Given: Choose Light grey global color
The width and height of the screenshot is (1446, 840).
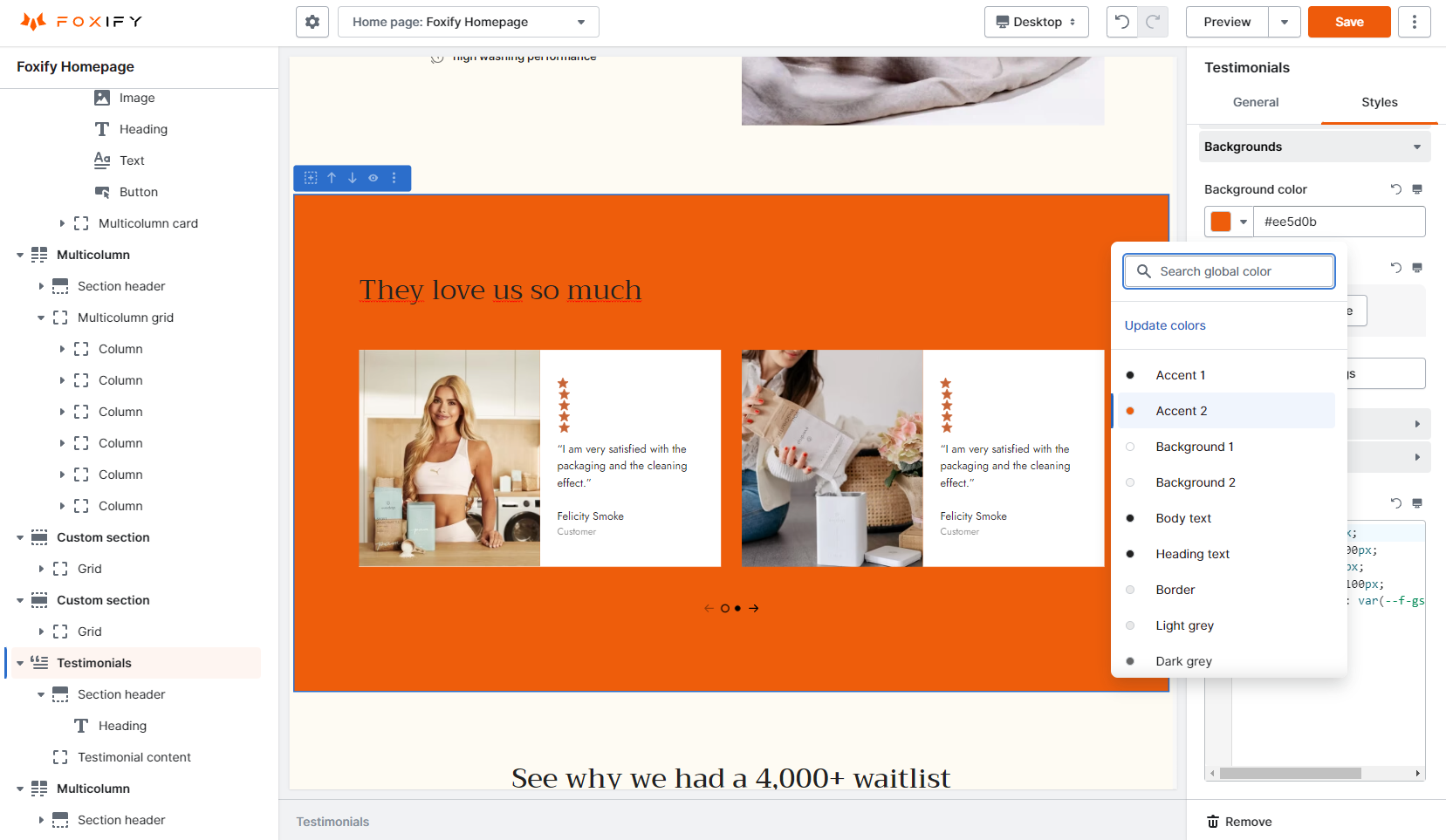Looking at the screenshot, I should pos(1227,625).
